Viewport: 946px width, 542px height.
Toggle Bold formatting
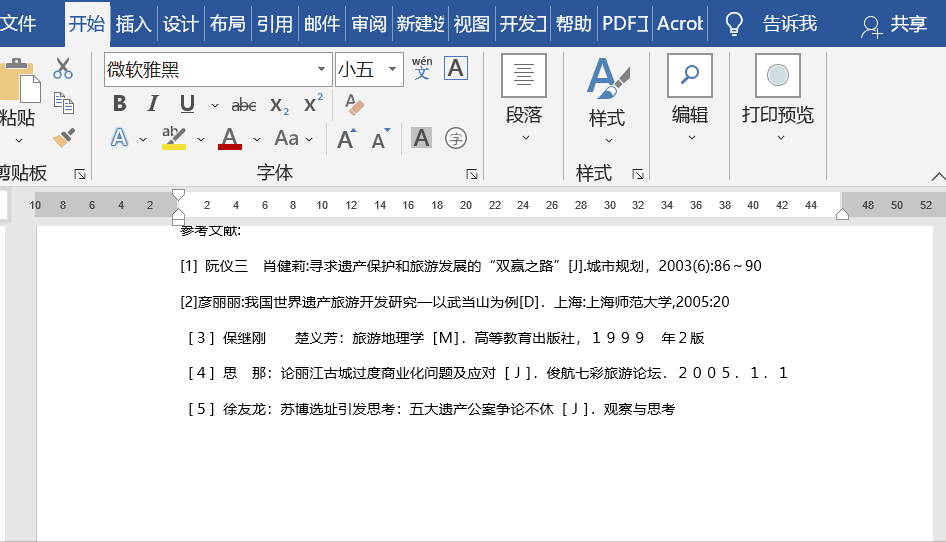[119, 104]
